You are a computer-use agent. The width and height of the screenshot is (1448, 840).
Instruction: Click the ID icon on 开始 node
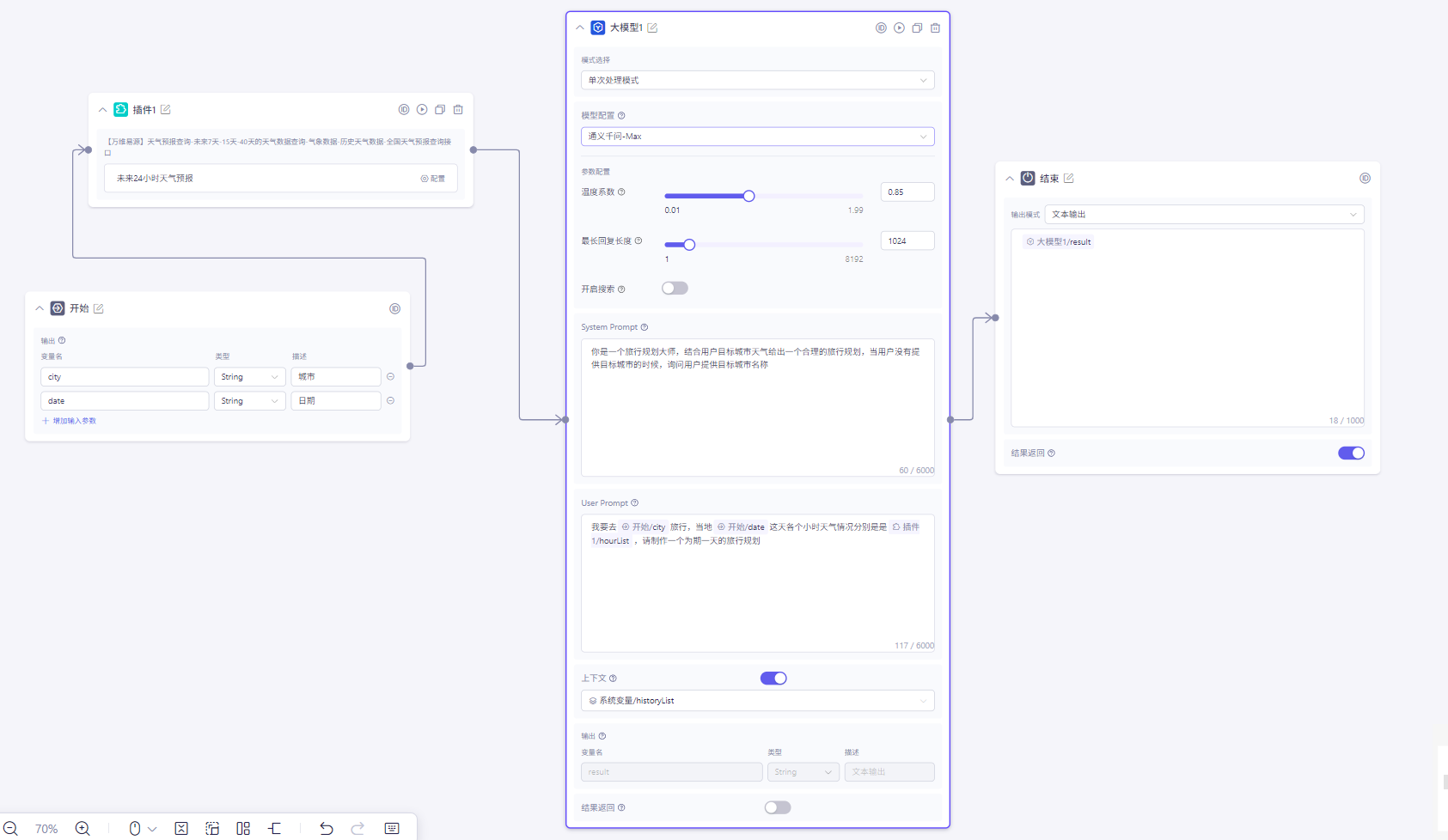pos(395,308)
